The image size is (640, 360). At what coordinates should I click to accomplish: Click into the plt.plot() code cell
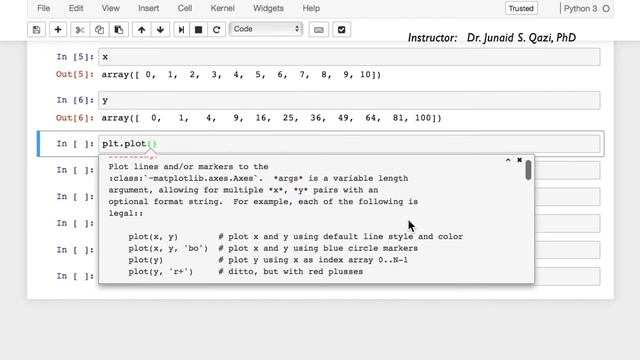[x=349, y=144]
